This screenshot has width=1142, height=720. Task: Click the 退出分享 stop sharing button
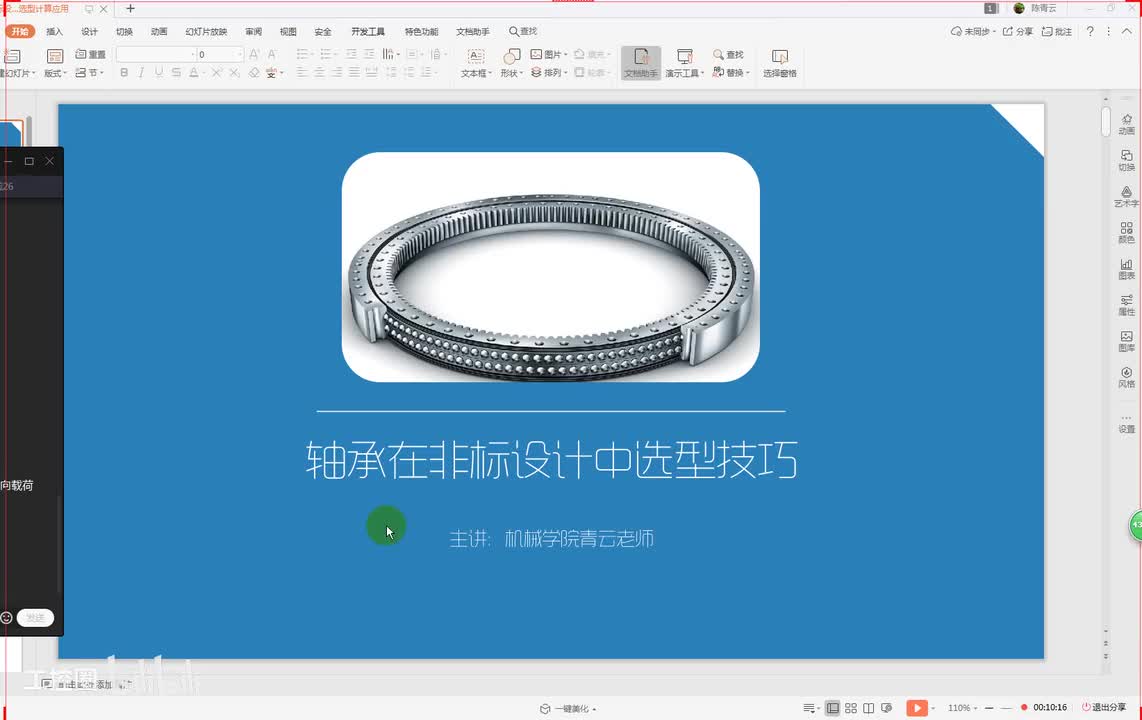coord(1104,707)
